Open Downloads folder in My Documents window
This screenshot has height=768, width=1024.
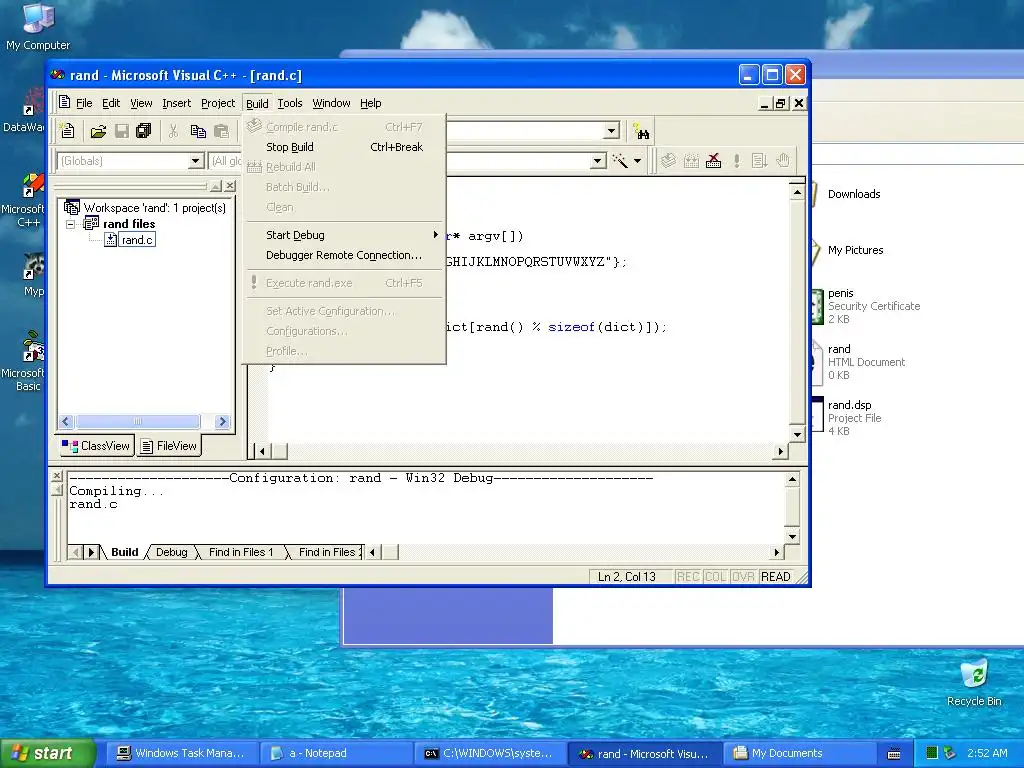click(x=854, y=194)
